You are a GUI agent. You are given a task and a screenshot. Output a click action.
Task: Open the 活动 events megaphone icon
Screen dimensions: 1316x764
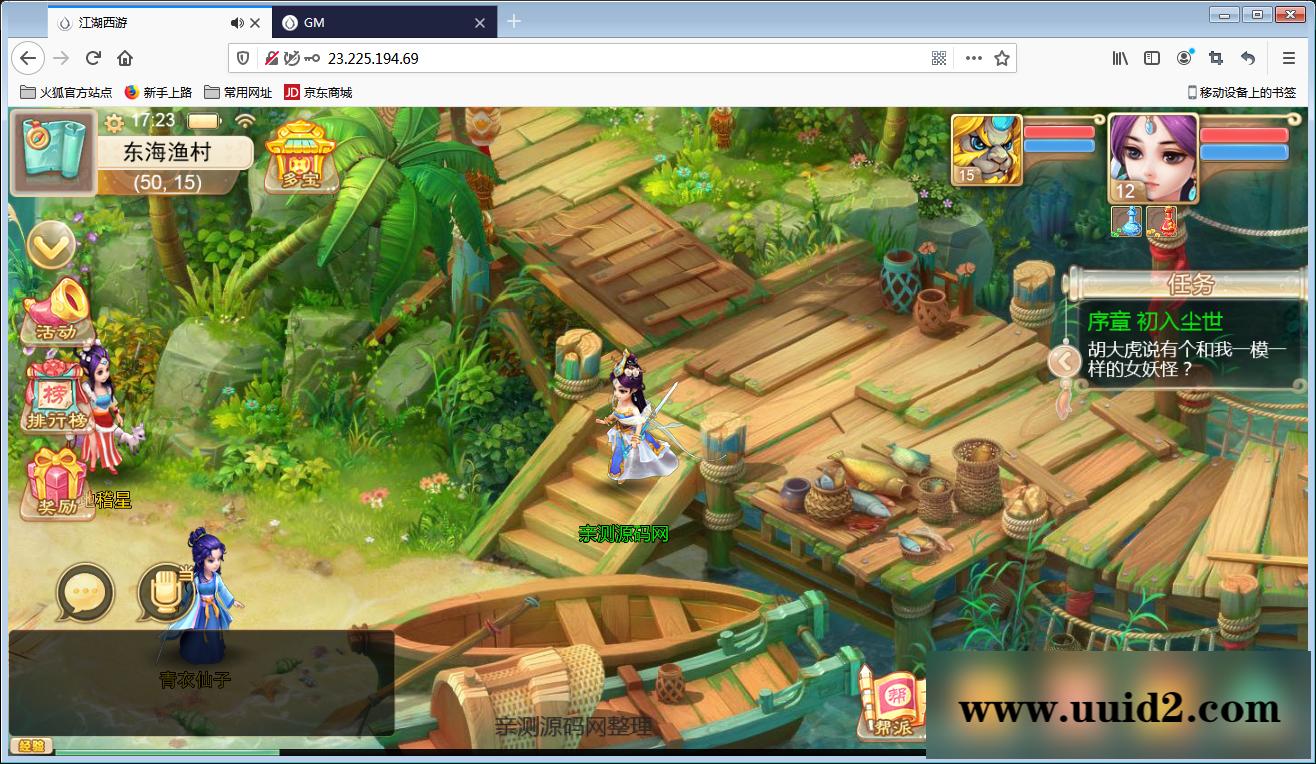[x=59, y=310]
